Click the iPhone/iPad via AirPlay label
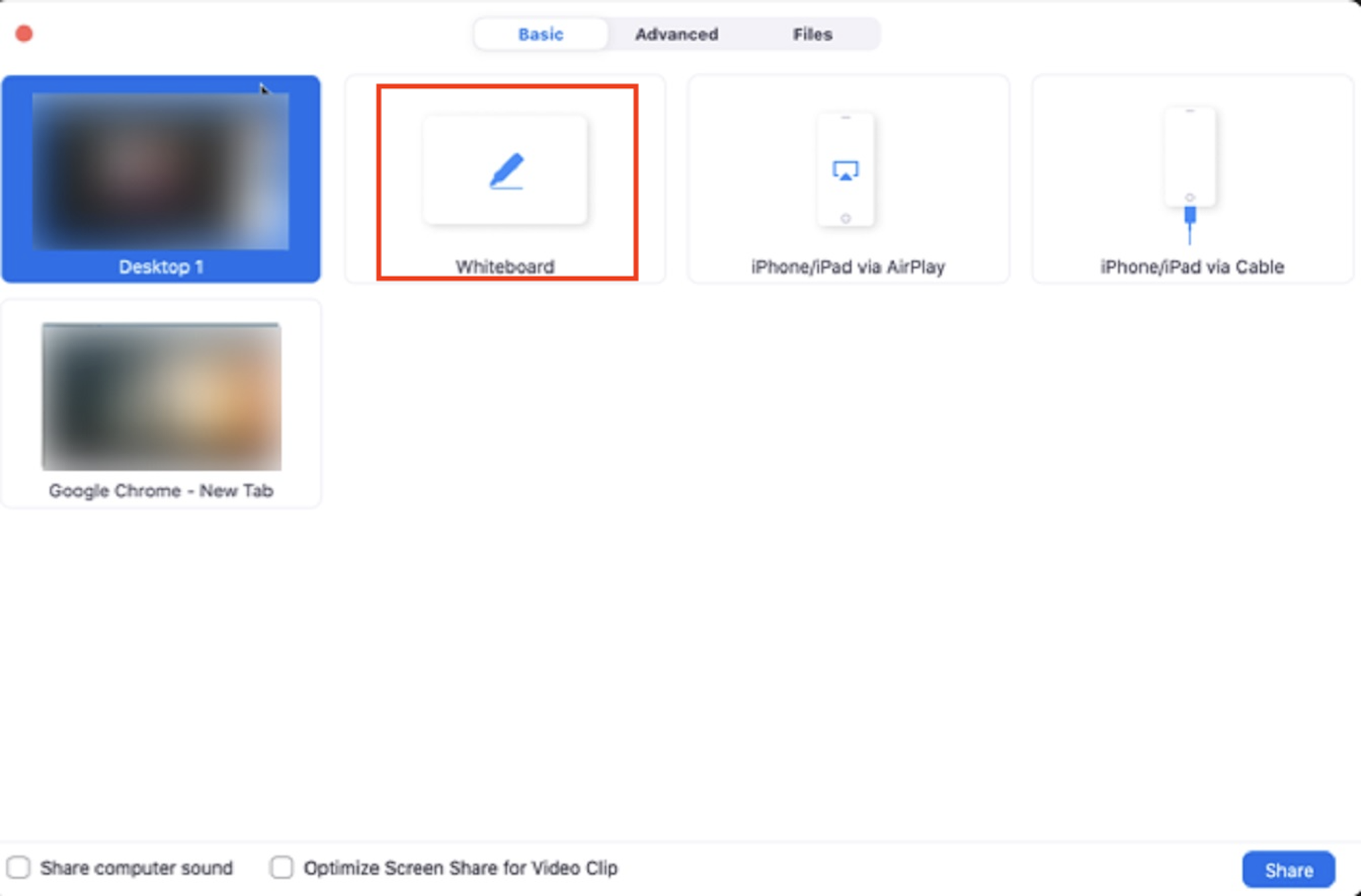Screen dimensions: 1361x896 pyautogui.click(x=848, y=267)
